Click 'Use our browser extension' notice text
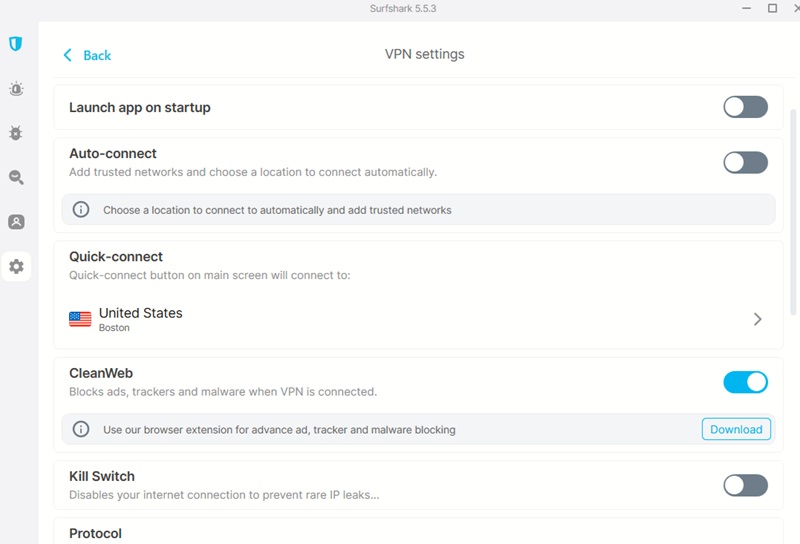This screenshot has height=544, width=800. tap(279, 430)
